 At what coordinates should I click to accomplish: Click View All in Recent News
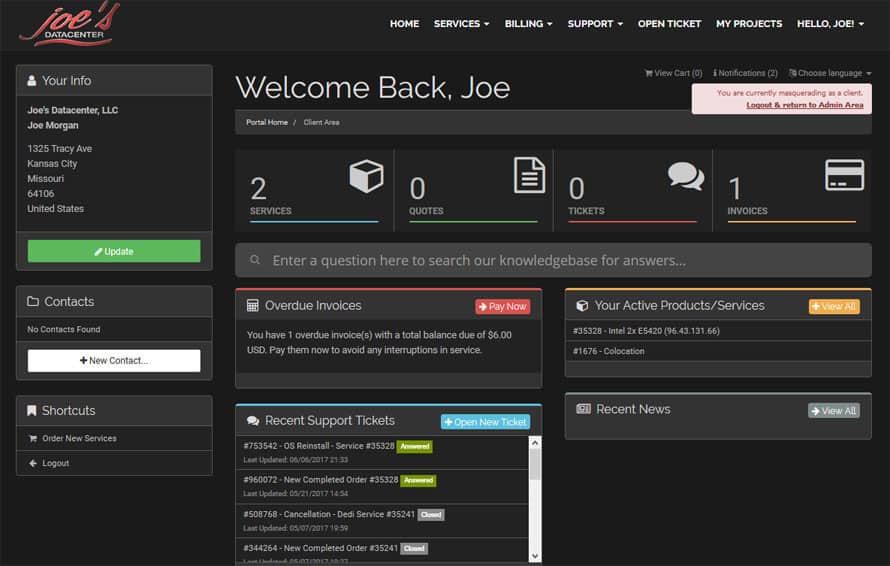click(834, 410)
